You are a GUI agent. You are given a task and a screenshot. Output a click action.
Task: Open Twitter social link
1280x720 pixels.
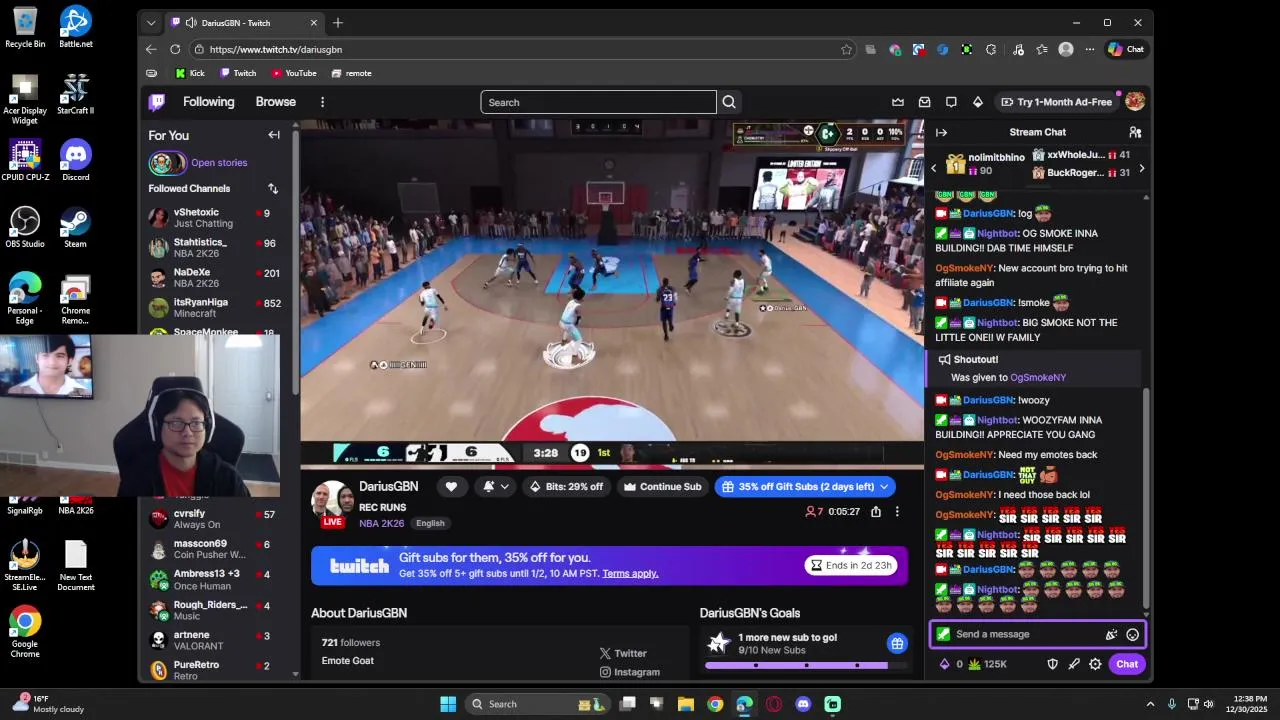[x=624, y=653]
